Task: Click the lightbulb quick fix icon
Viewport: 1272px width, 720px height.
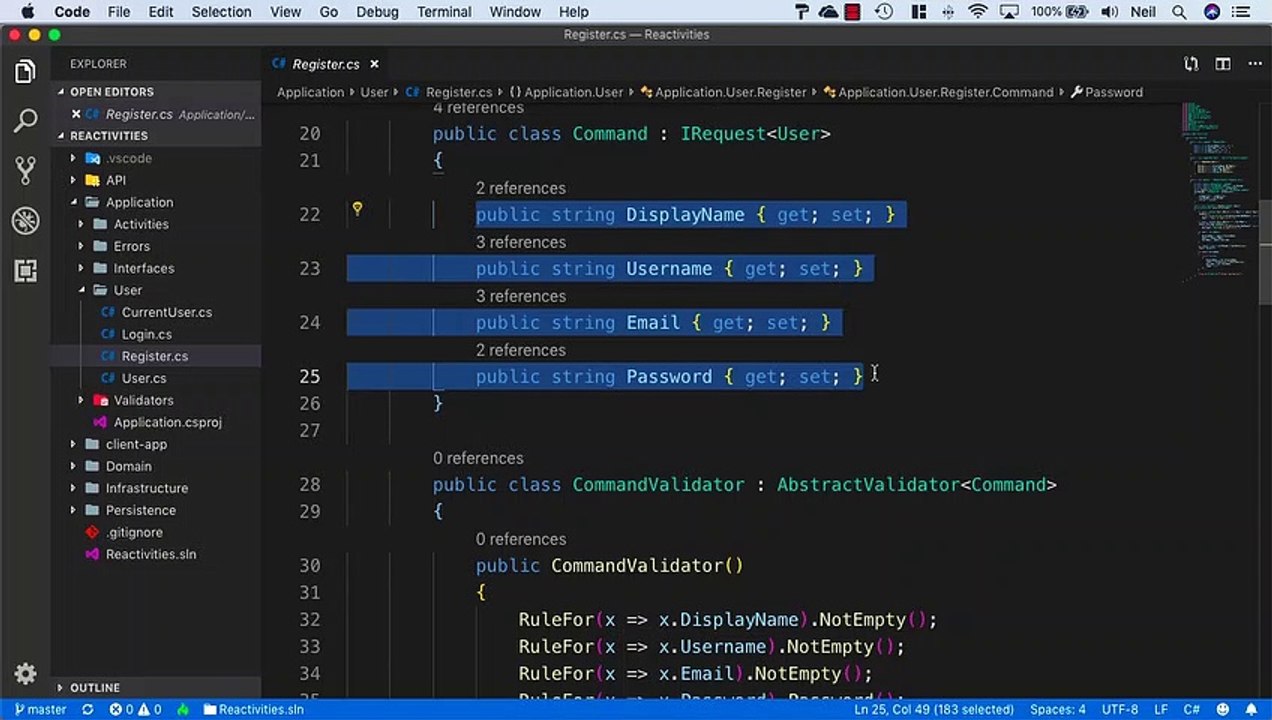Action: 357,209
